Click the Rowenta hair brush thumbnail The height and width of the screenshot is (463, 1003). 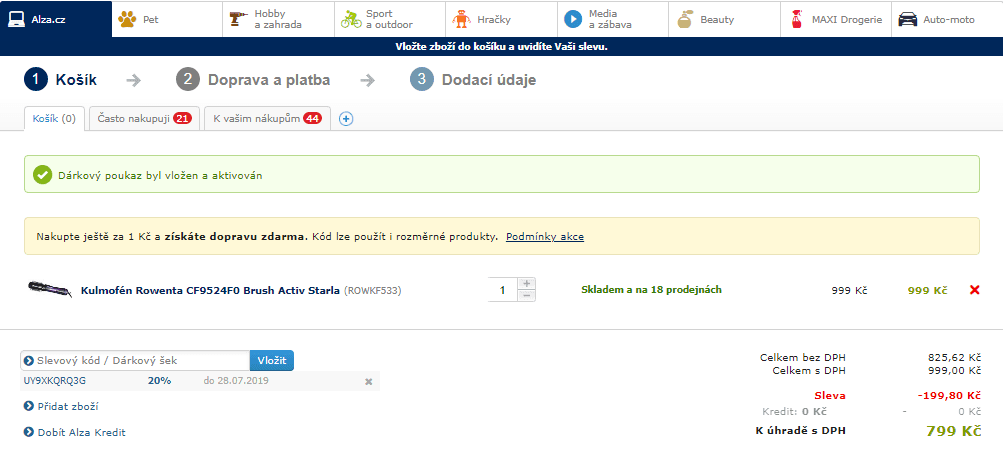tap(51, 289)
